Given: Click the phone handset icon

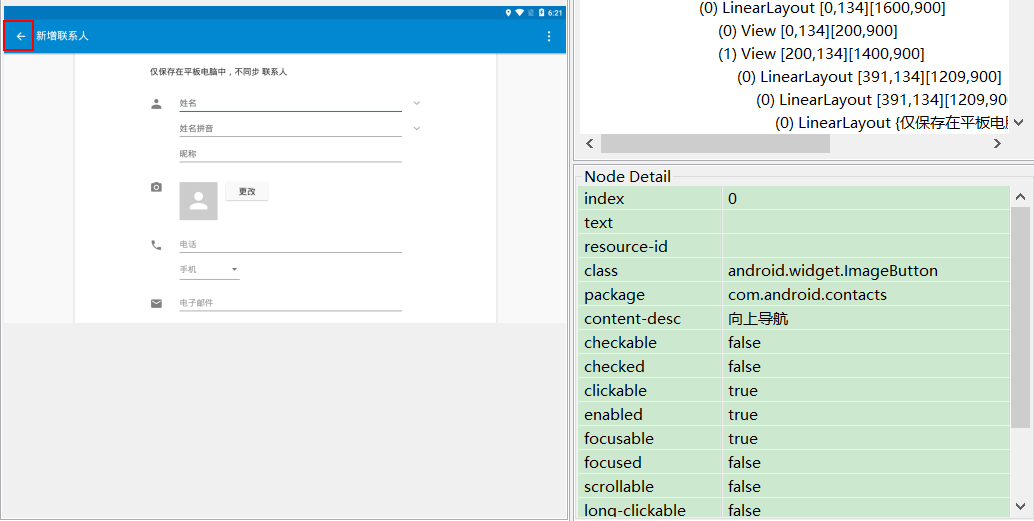Looking at the screenshot, I should click(156, 245).
